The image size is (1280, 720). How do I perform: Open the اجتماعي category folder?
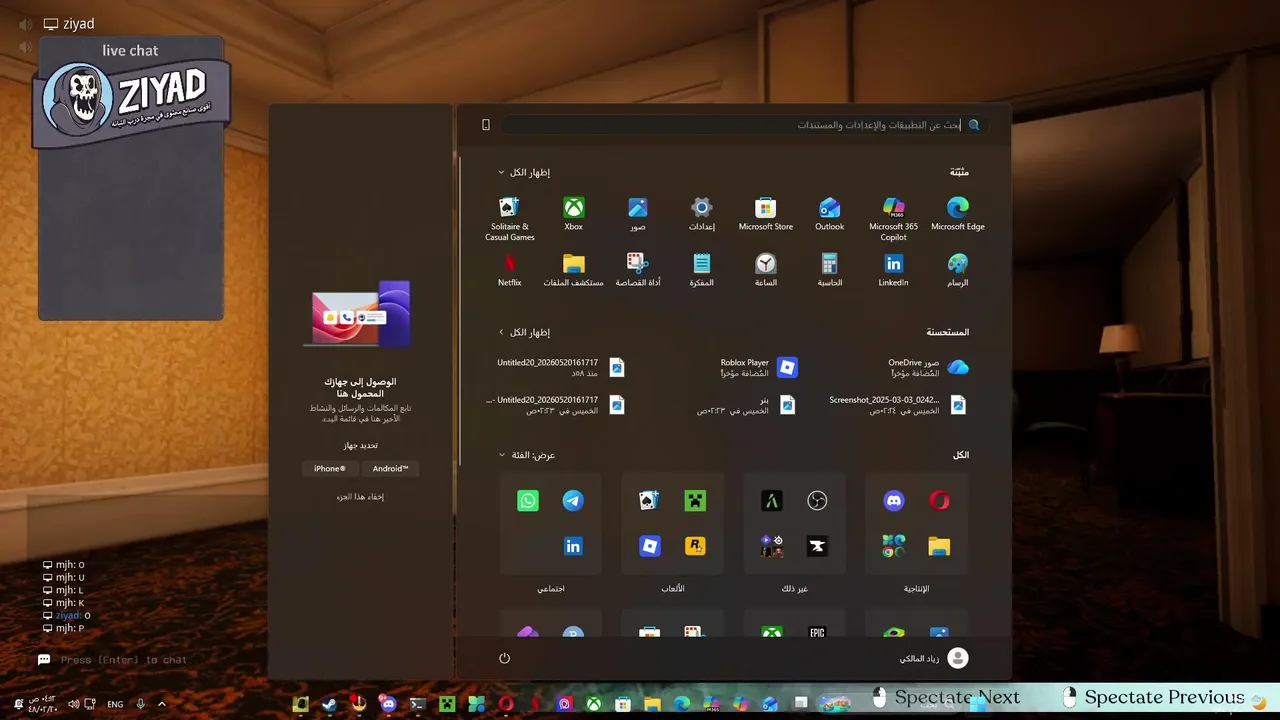coord(550,524)
